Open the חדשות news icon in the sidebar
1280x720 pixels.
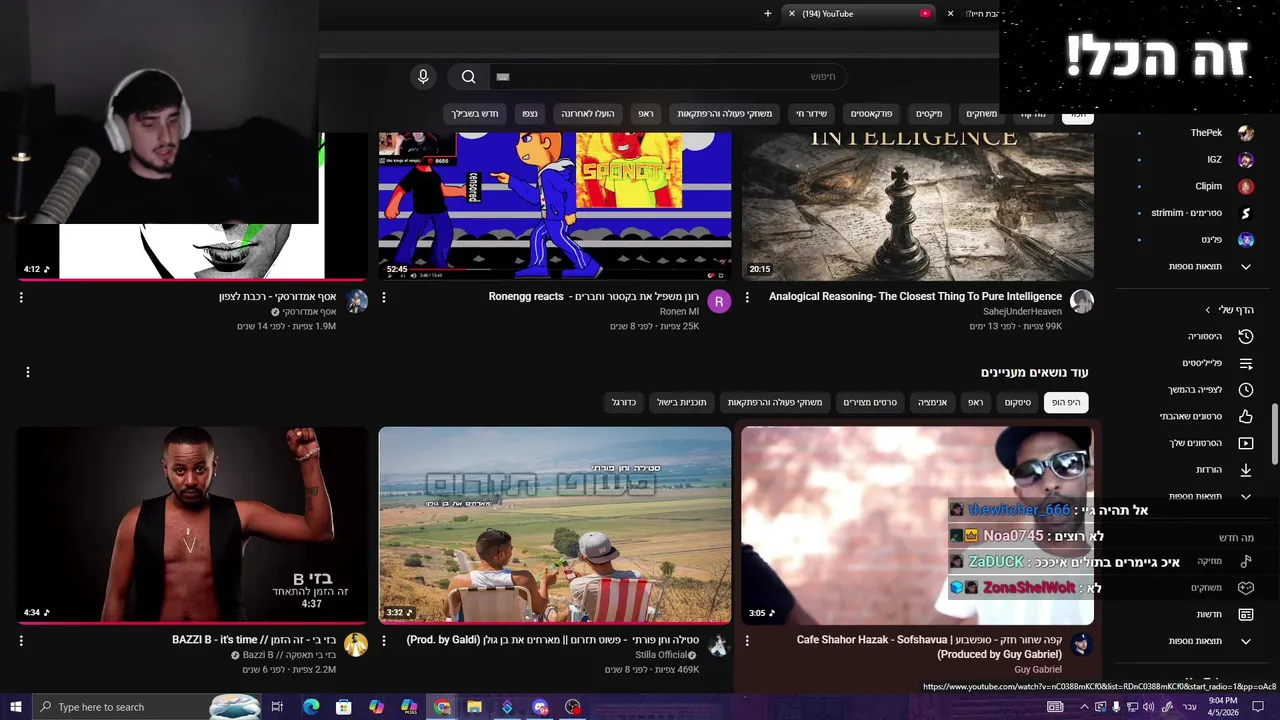tap(1246, 614)
